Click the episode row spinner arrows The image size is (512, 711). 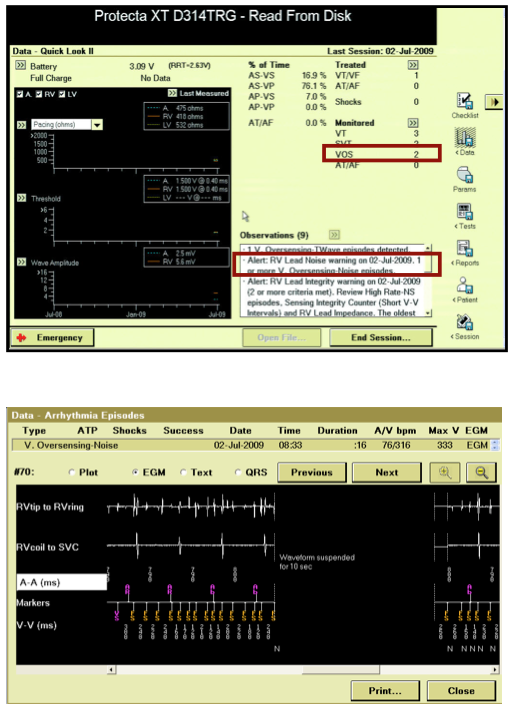coord(495,445)
